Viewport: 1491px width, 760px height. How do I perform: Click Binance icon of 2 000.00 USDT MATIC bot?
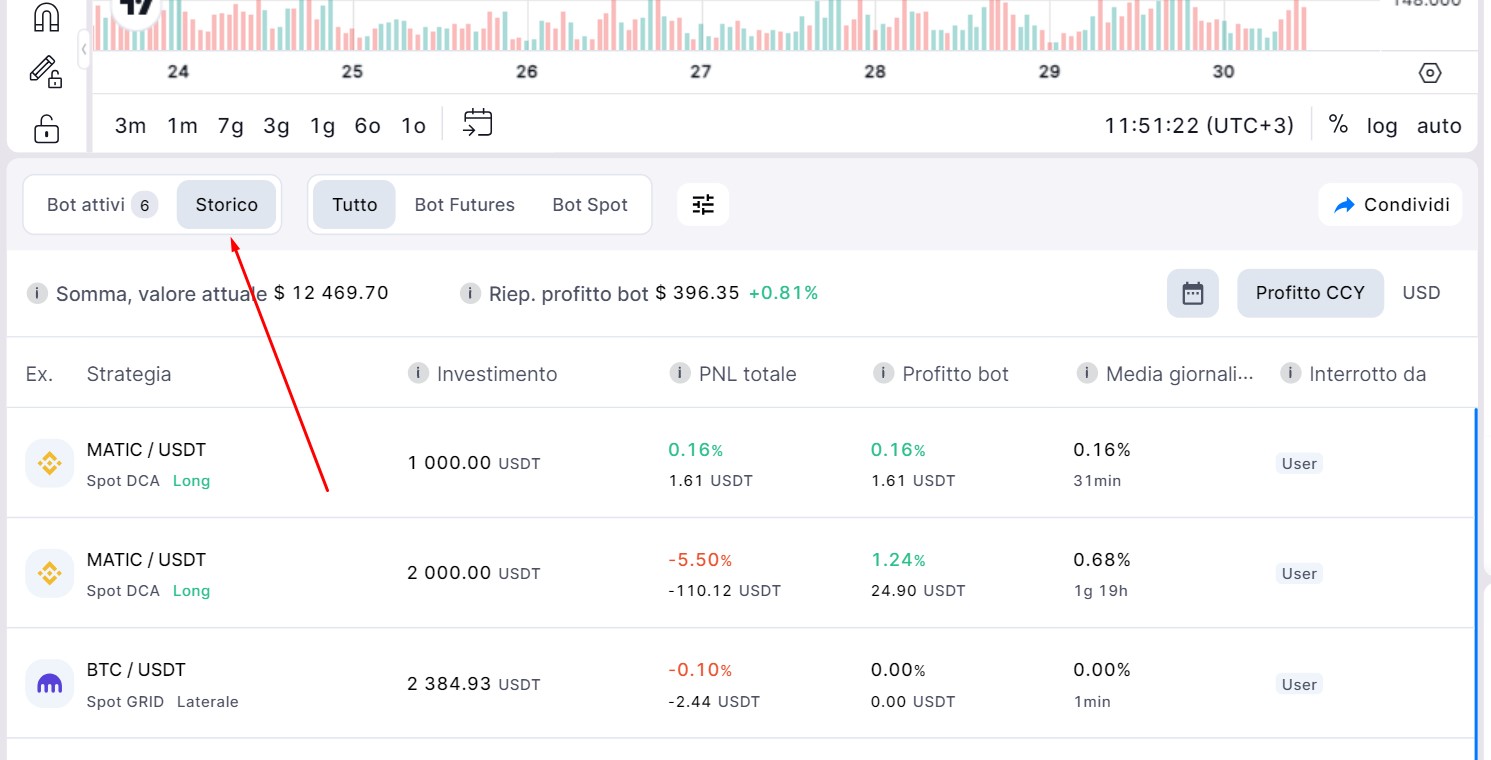point(49,573)
